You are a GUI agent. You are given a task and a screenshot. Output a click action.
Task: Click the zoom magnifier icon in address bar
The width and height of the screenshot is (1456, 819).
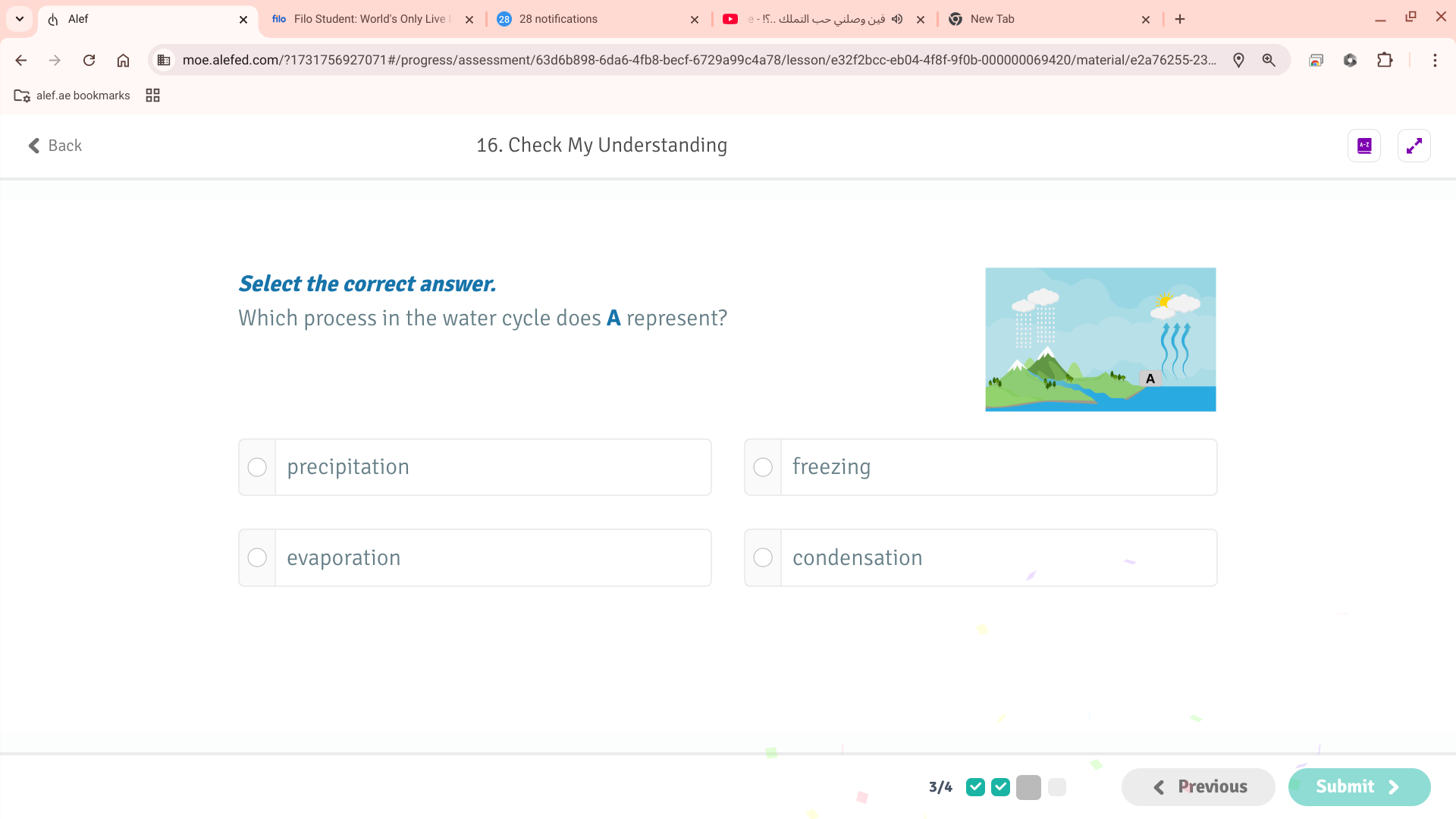tap(1269, 60)
